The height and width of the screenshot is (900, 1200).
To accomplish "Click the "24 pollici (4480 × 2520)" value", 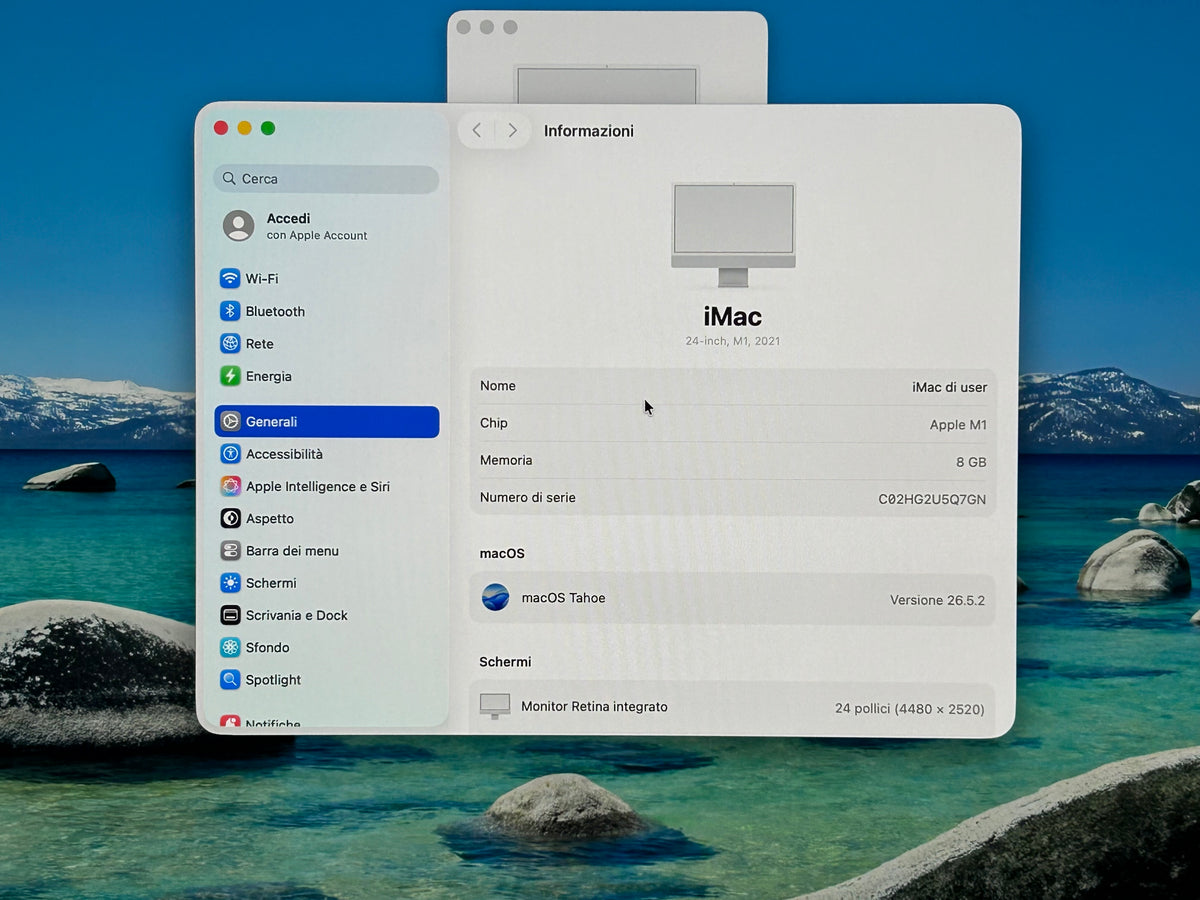I will pyautogui.click(x=910, y=708).
